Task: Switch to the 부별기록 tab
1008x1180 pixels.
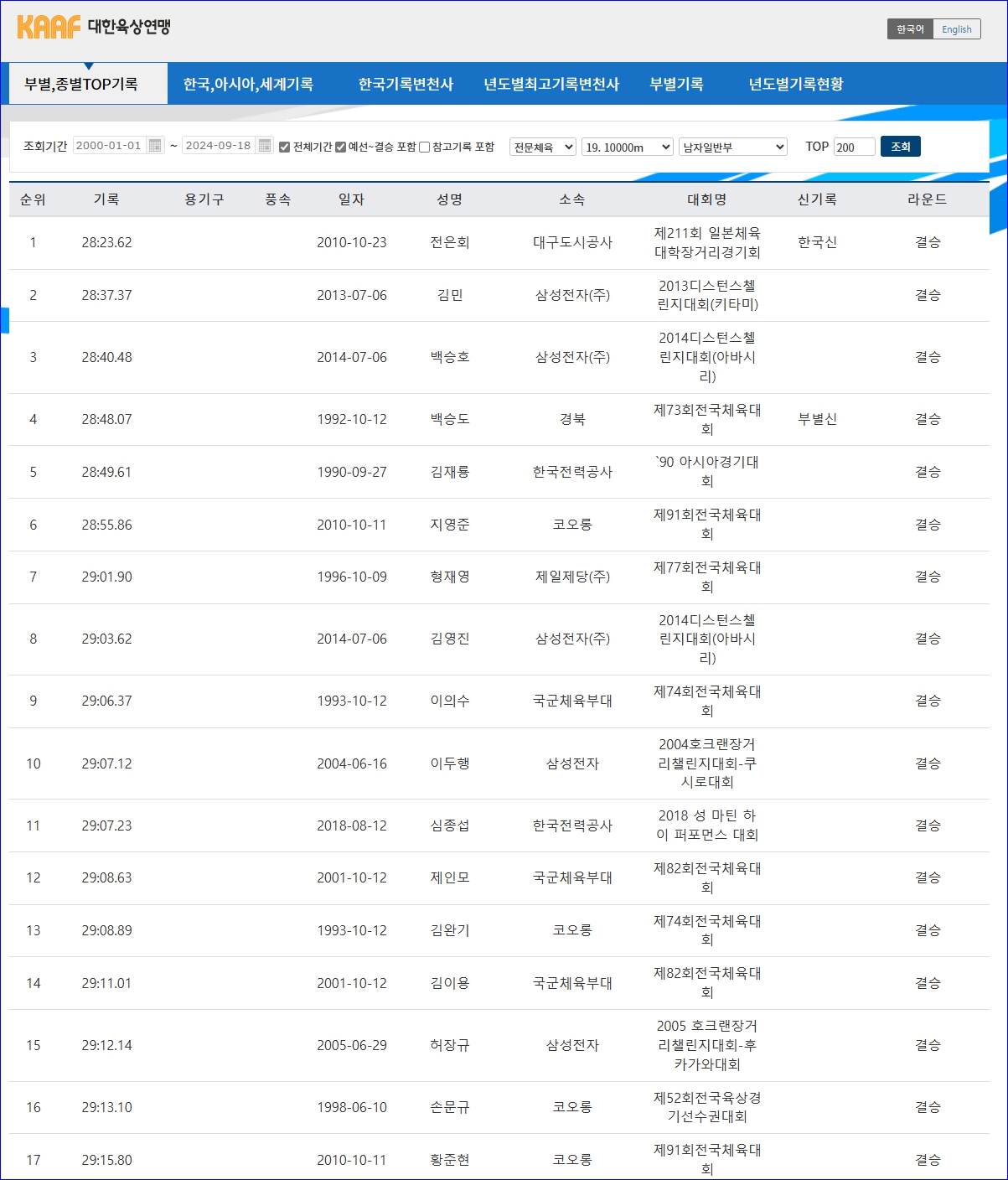Action: pos(676,84)
